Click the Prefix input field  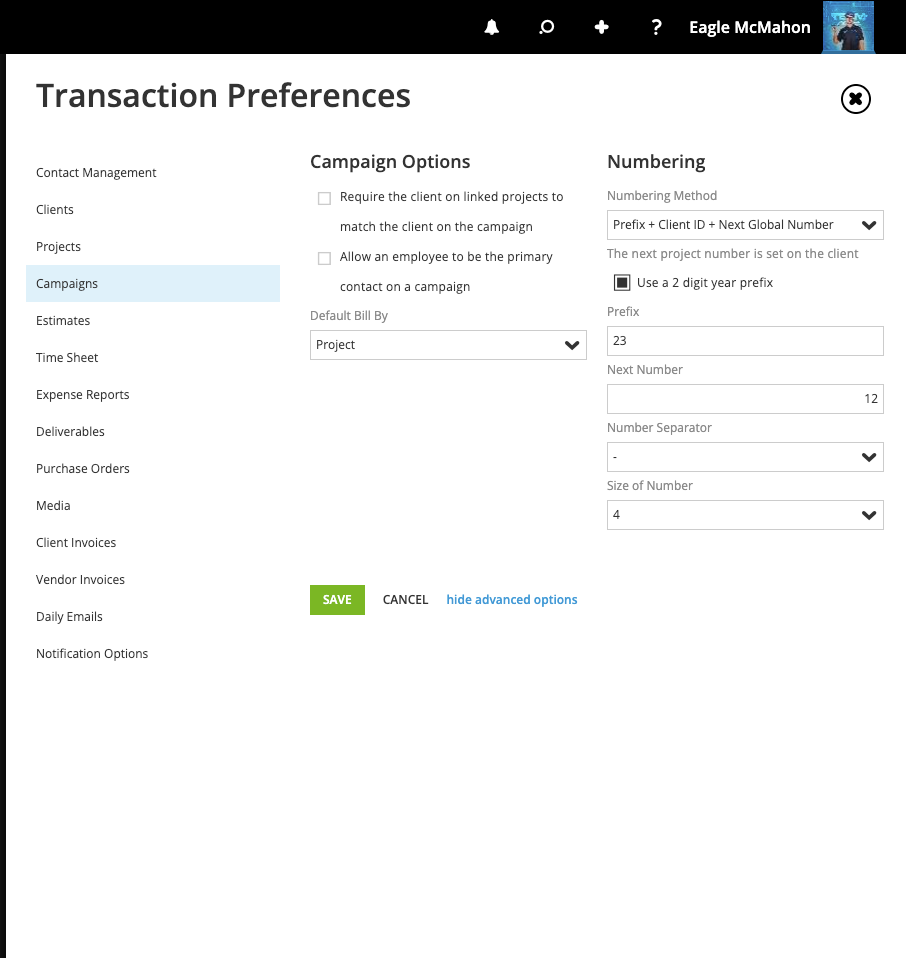pos(745,341)
